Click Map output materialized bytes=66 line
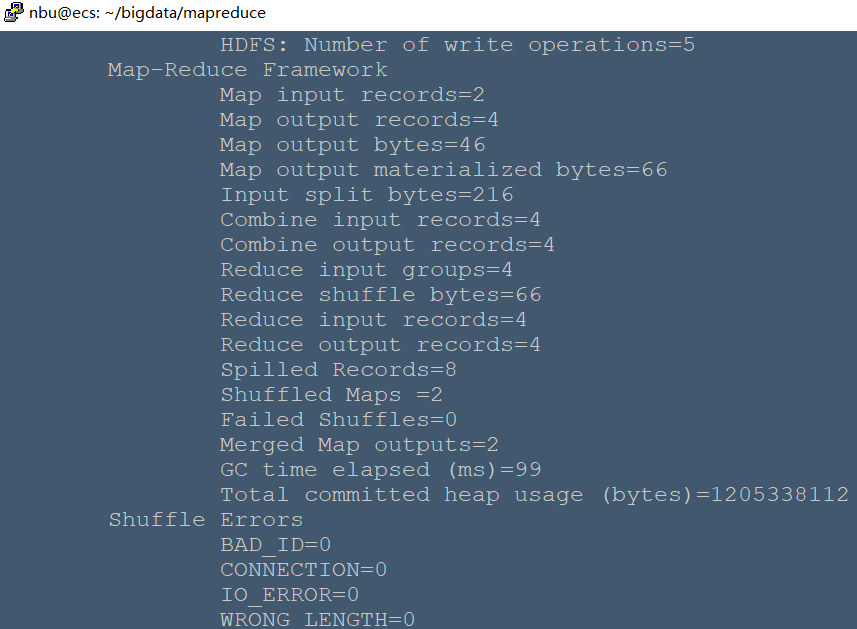The image size is (857, 629). 443,170
